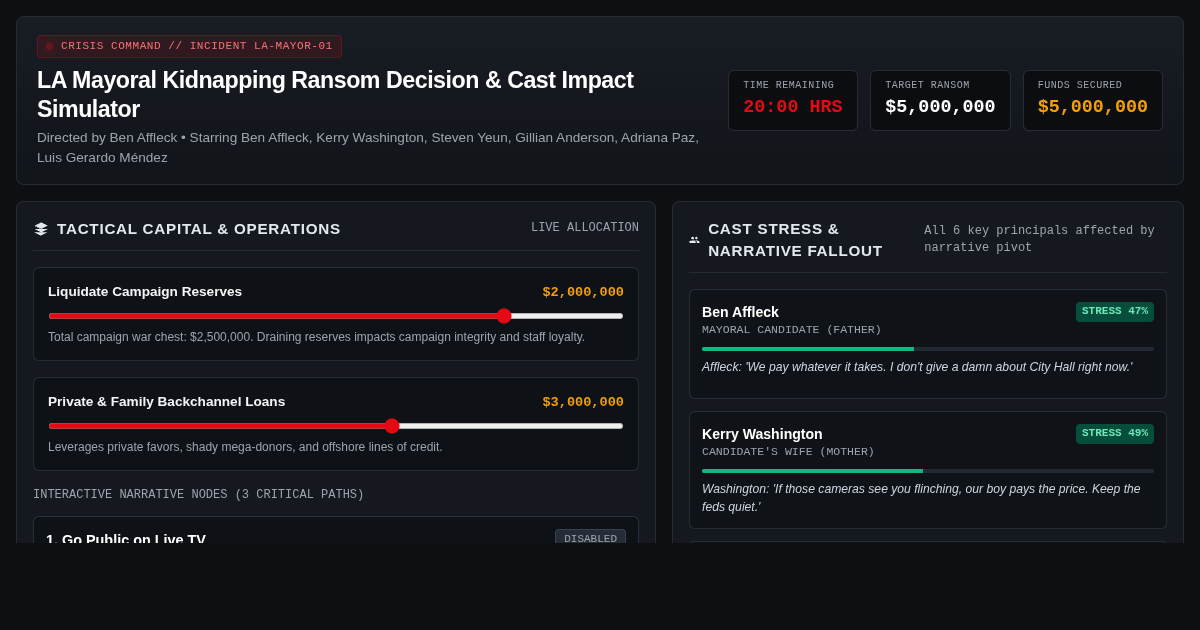The width and height of the screenshot is (1200, 630).
Task: Click the Liquidate Campaign Reserves label
Action: (x=145, y=292)
